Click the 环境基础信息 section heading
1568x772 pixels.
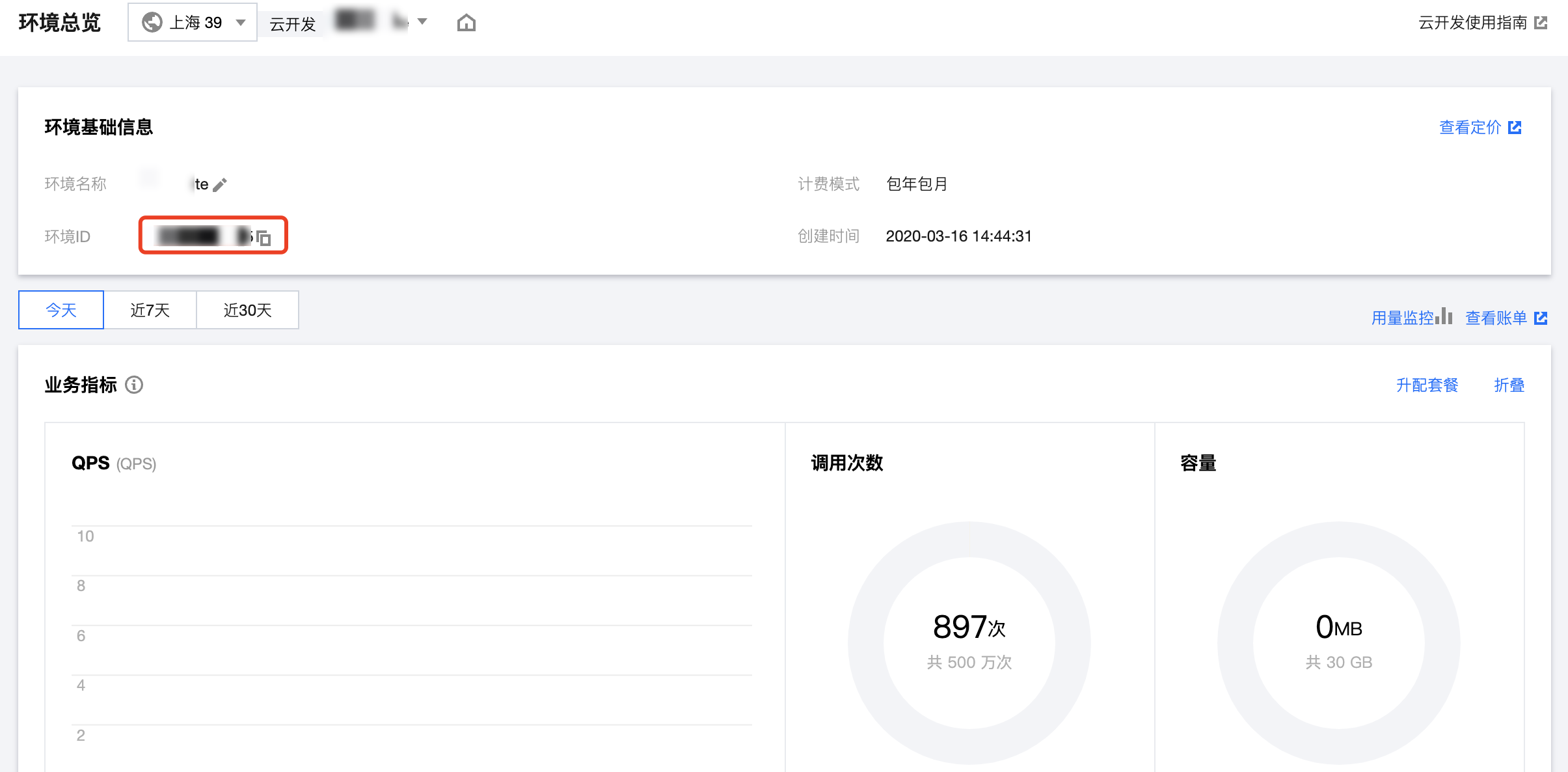(99, 127)
